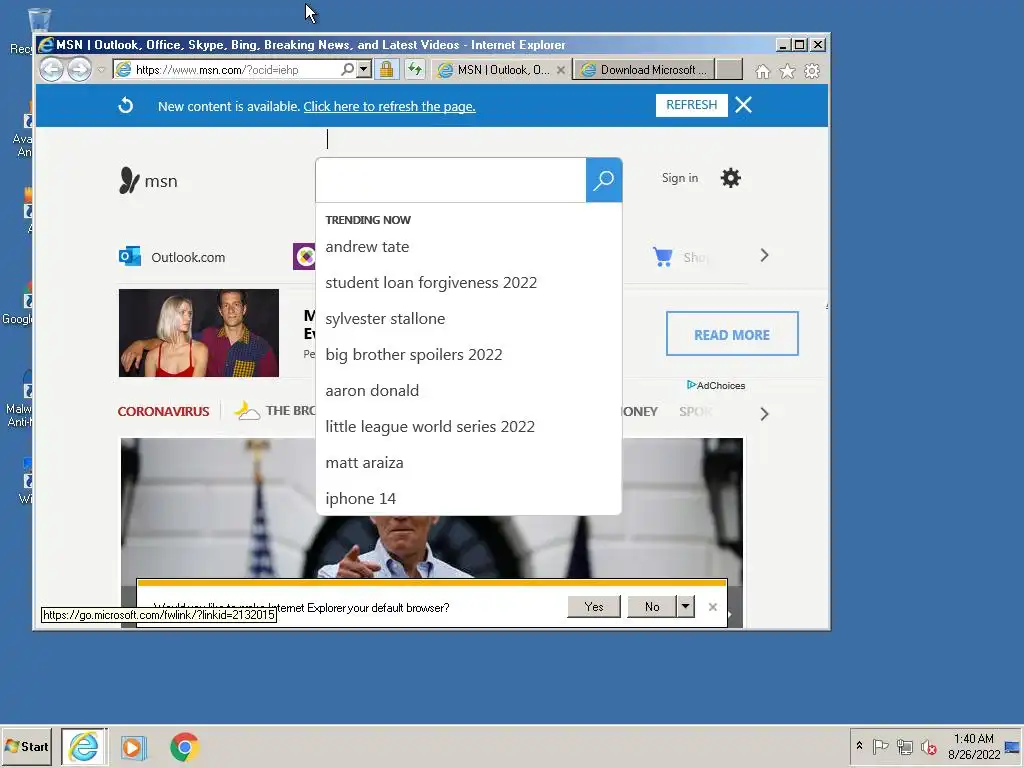Click the IE Forward navigation arrow
This screenshot has height=768, width=1024.
pos(80,69)
